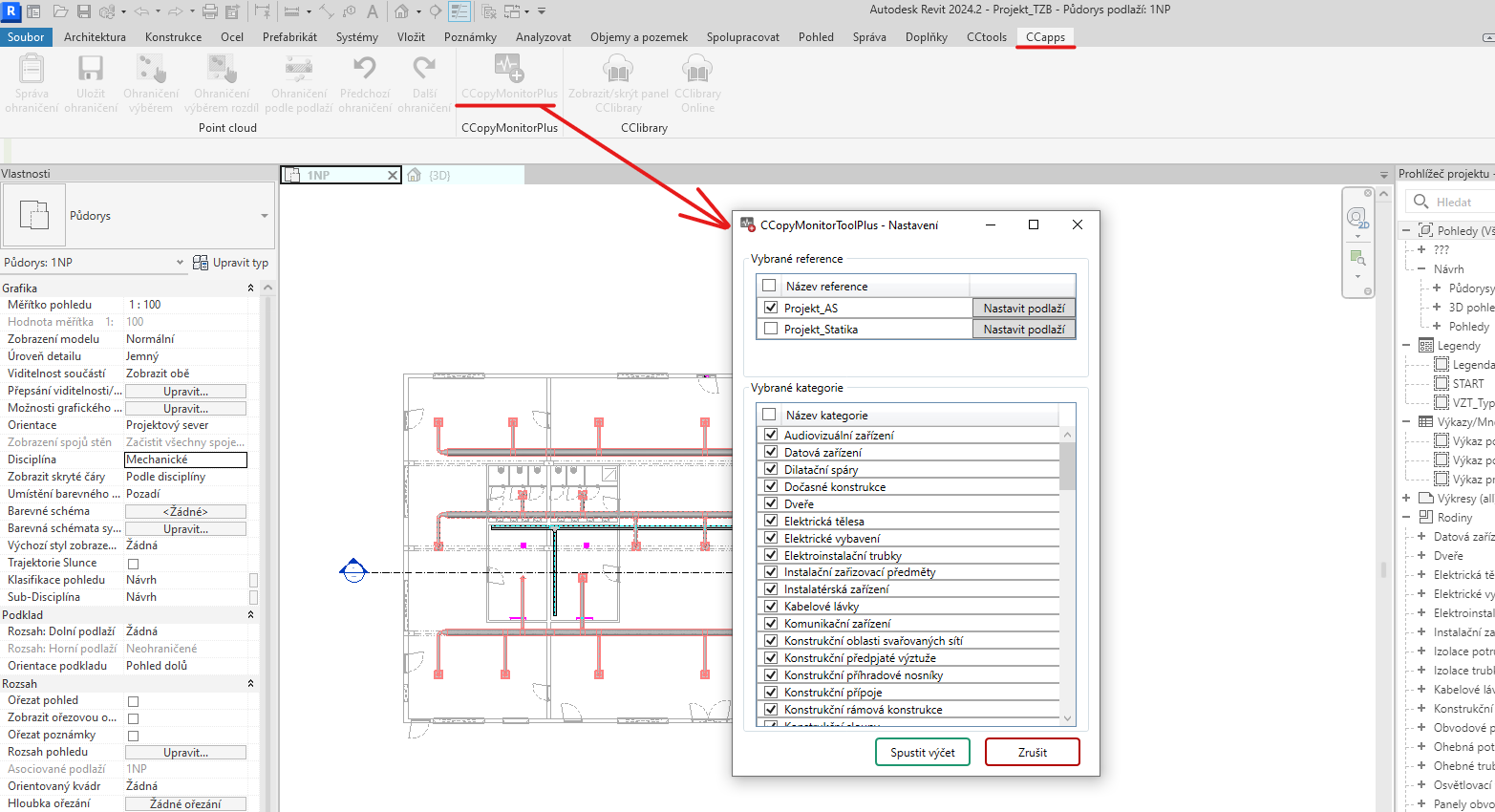Screen dimensions: 1495x812
Task: Click the Žádné ořezání button for Hloubka ořezání
Action: coord(185,804)
